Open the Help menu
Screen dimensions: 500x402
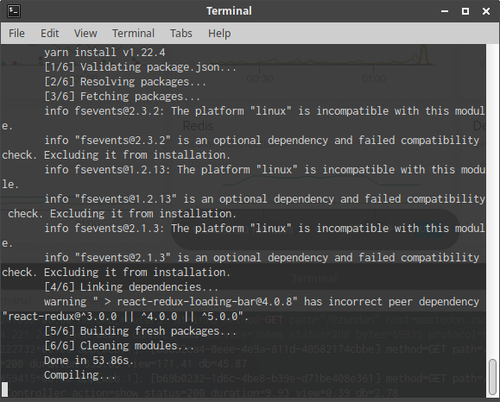219,33
